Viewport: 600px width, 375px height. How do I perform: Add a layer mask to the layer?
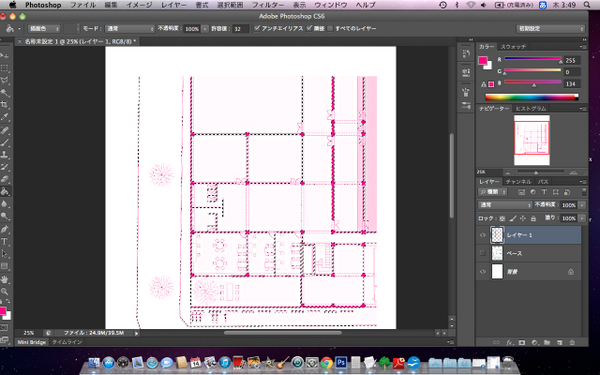click(x=522, y=342)
